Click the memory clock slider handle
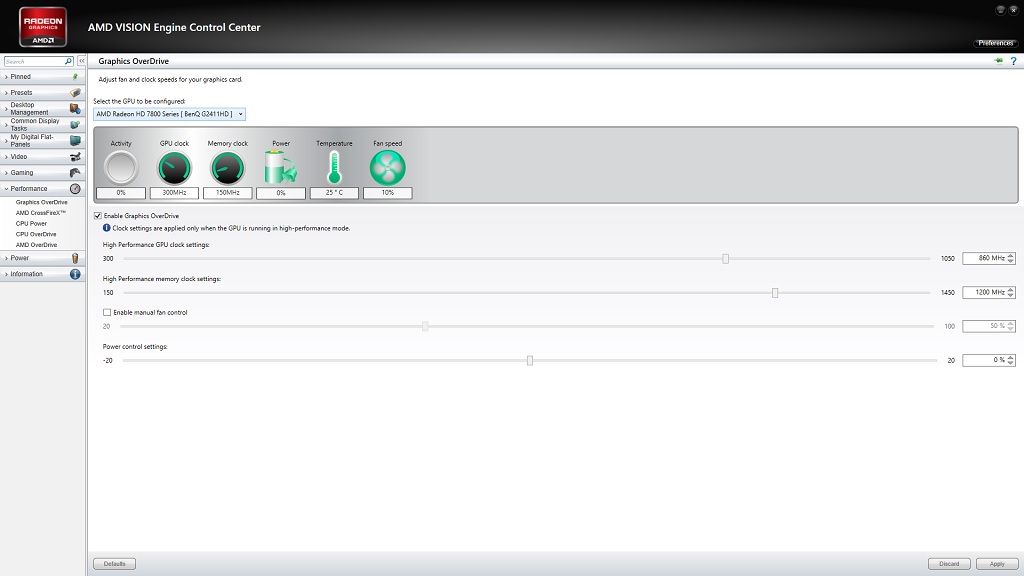The image size is (1024, 576). (x=775, y=293)
